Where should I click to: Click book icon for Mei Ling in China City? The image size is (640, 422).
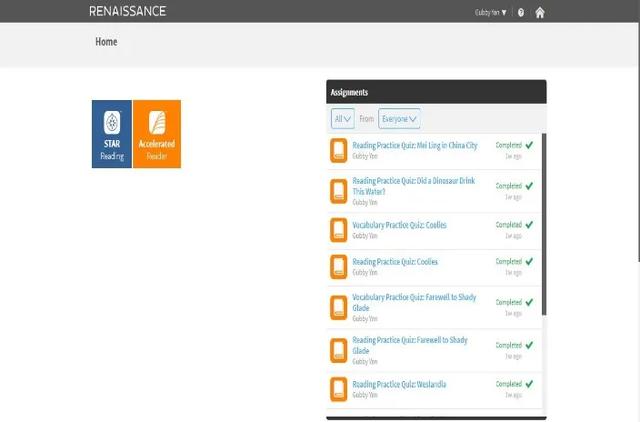[339, 150]
